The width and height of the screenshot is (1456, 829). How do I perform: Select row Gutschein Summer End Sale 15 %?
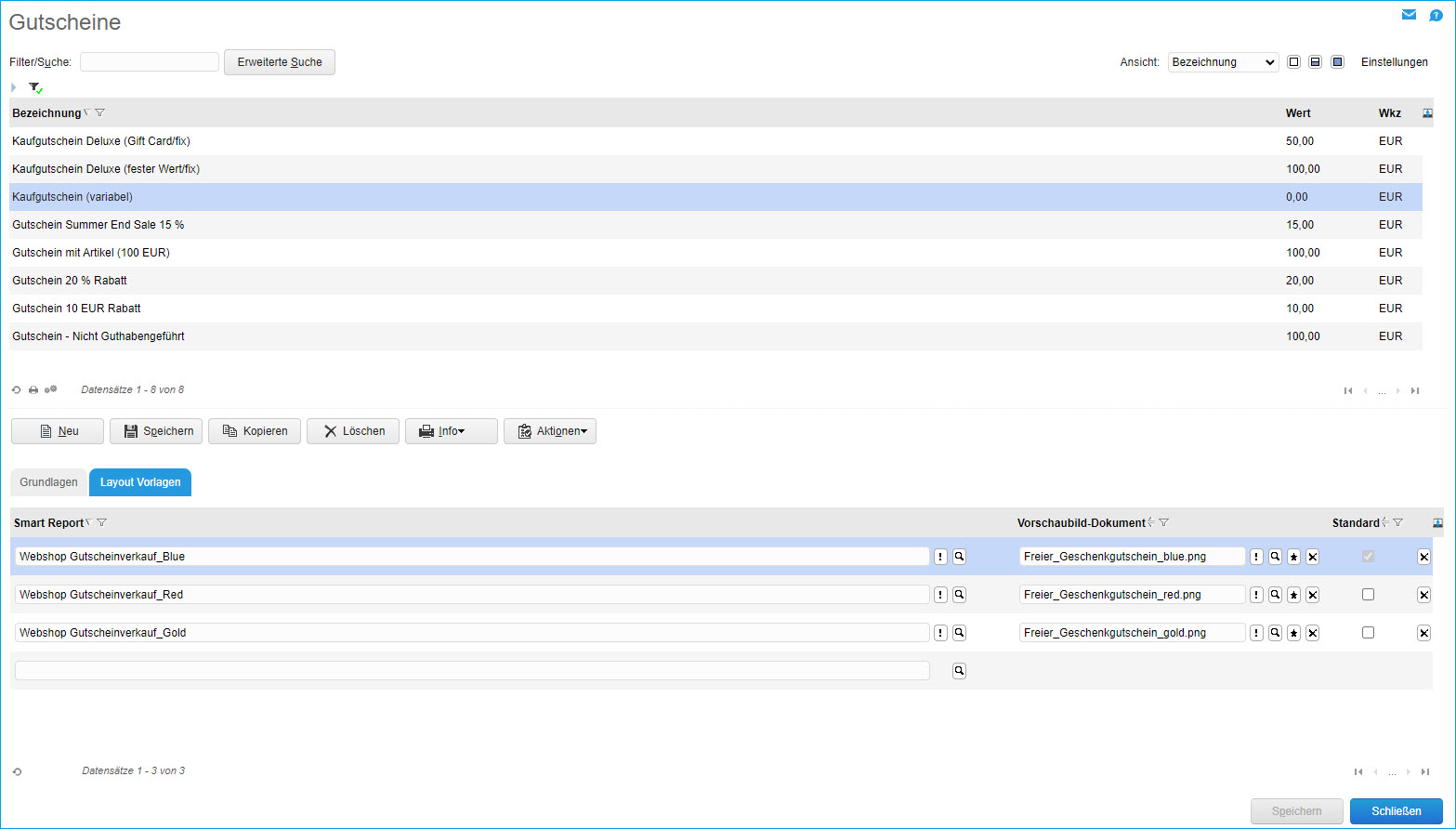[x=715, y=225]
